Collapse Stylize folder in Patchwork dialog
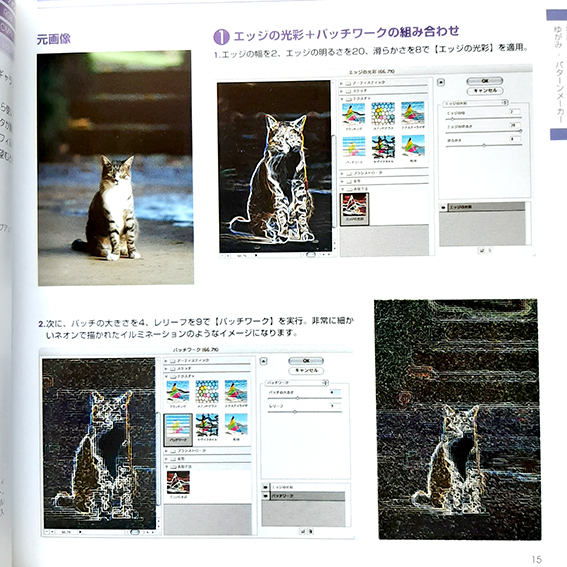 click(166, 467)
